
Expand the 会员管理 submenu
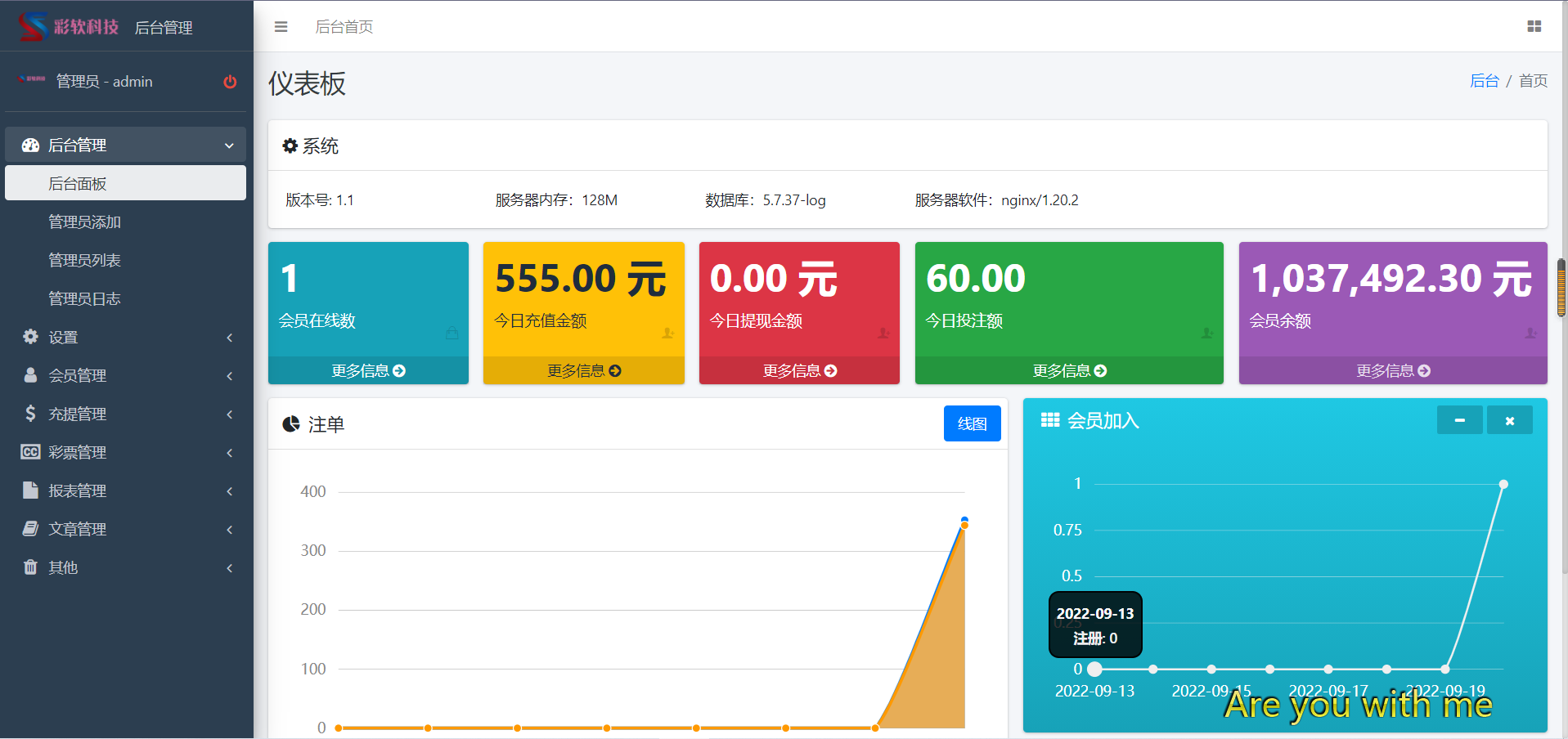(125, 375)
